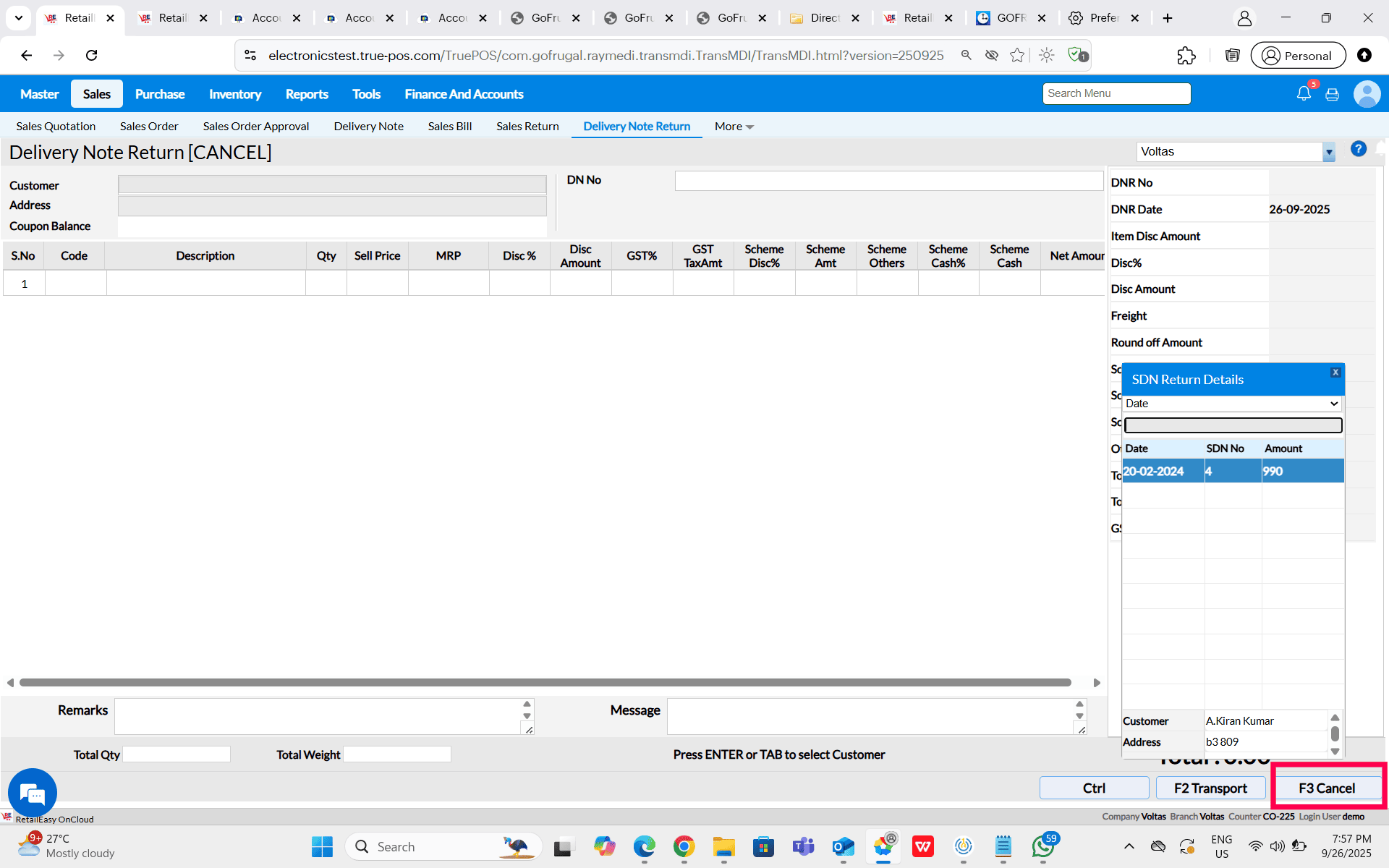This screenshot has width=1389, height=868.
Task: Click the Search Menu field
Action: tap(1116, 93)
